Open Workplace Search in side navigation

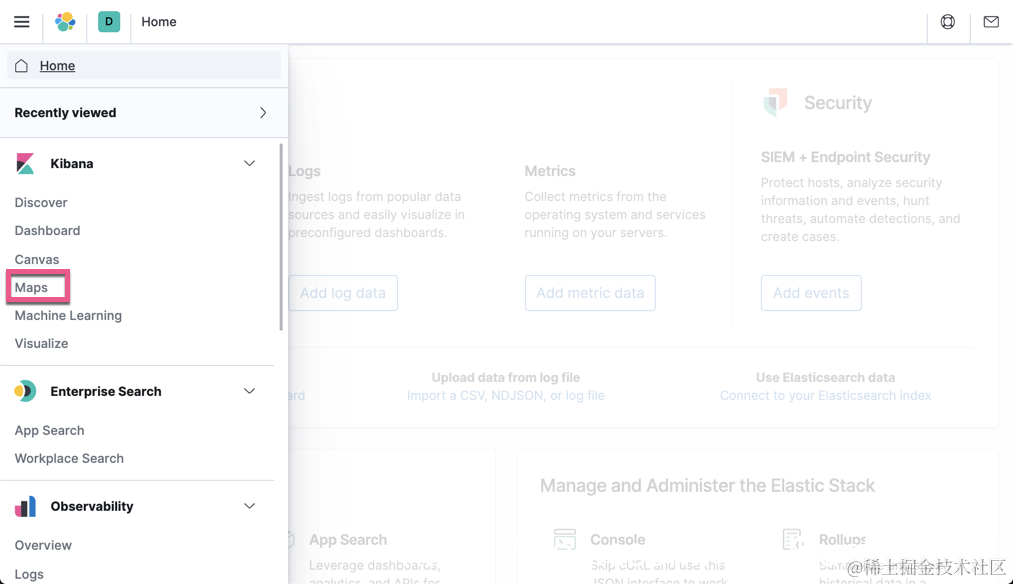(x=69, y=458)
